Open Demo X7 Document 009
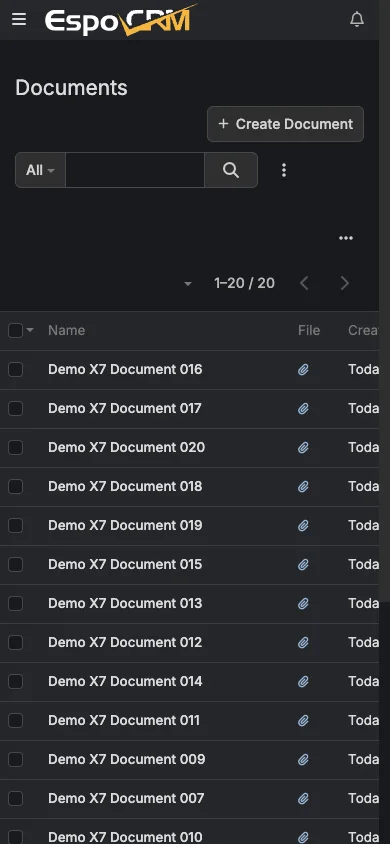The width and height of the screenshot is (390, 844). tap(126, 759)
